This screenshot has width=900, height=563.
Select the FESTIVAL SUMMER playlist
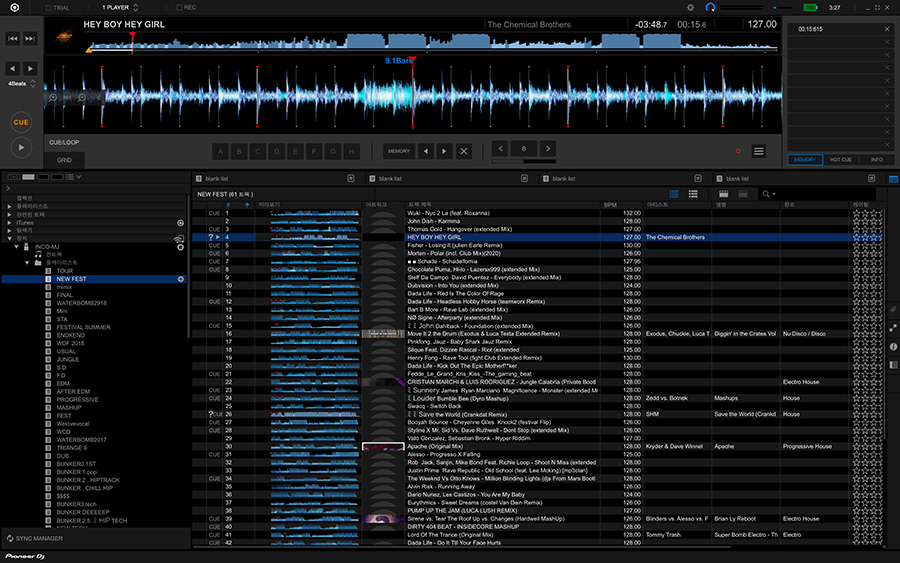coord(83,327)
